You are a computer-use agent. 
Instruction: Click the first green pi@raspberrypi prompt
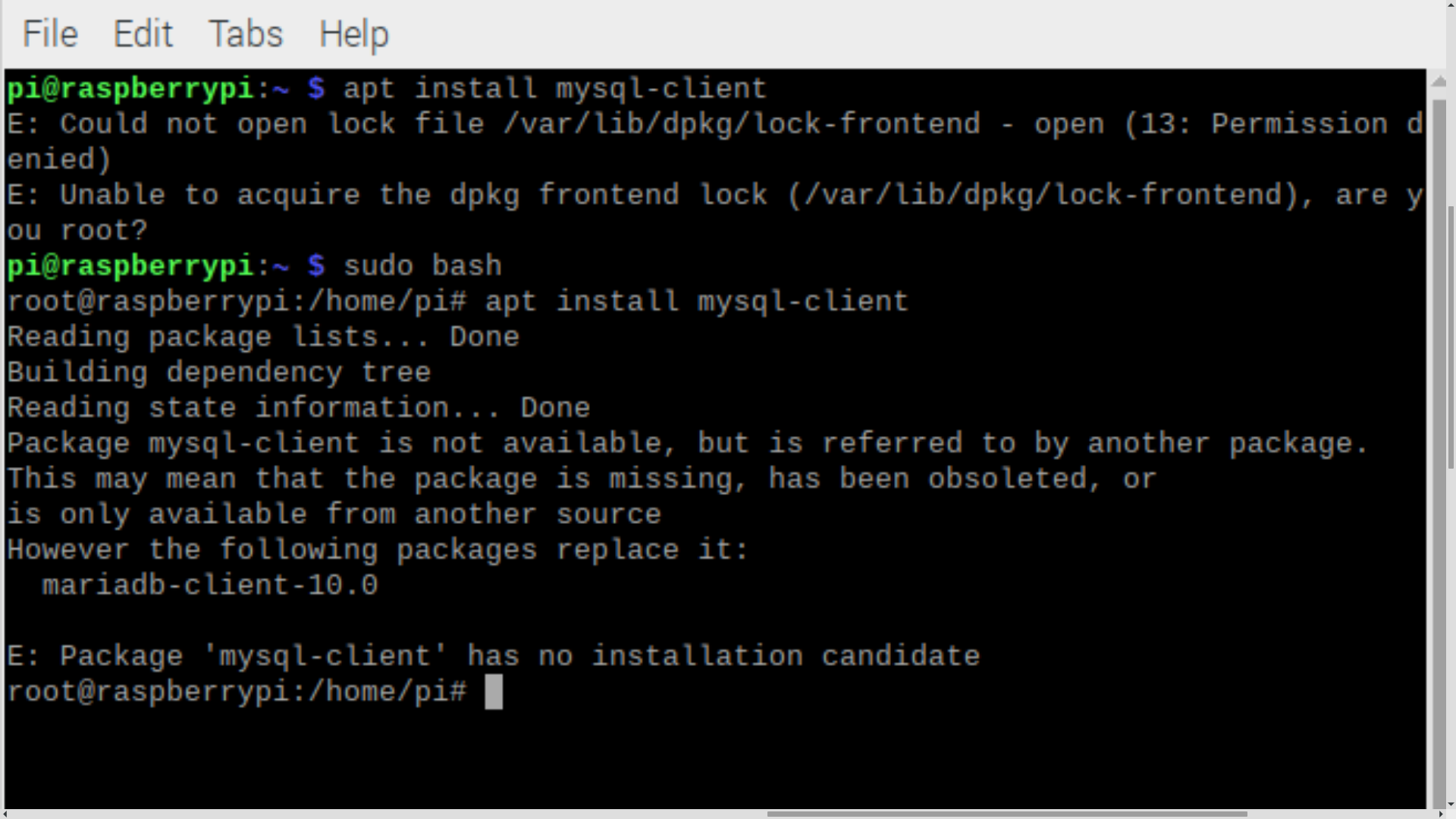pyautogui.click(x=130, y=89)
